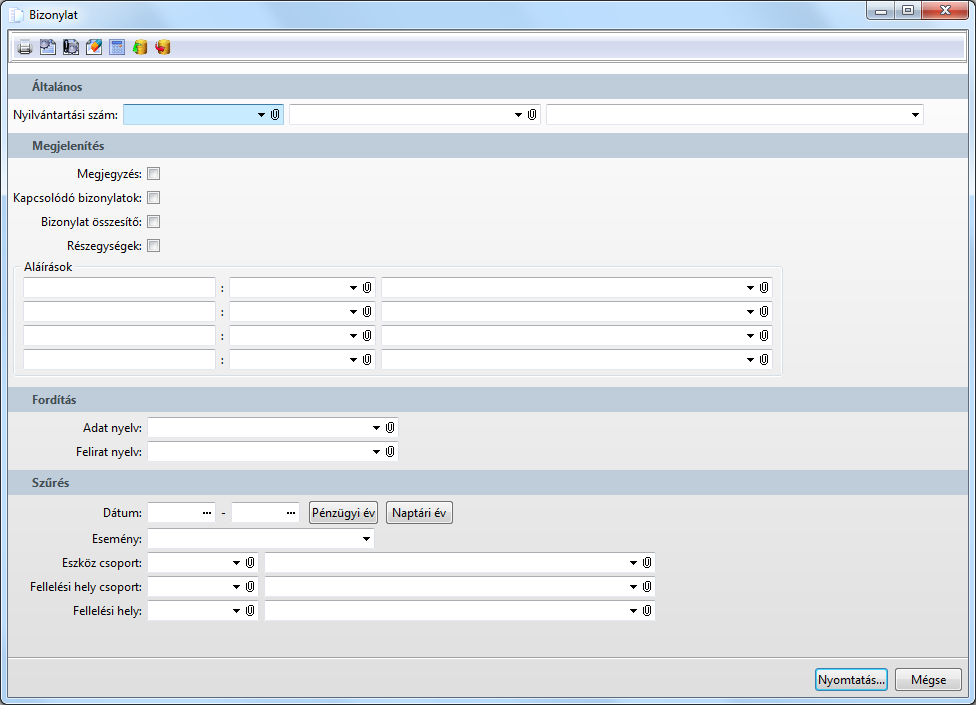This screenshot has height=705, width=976.
Task: Click fourth Aláírások row left text field
Action: 120,360
